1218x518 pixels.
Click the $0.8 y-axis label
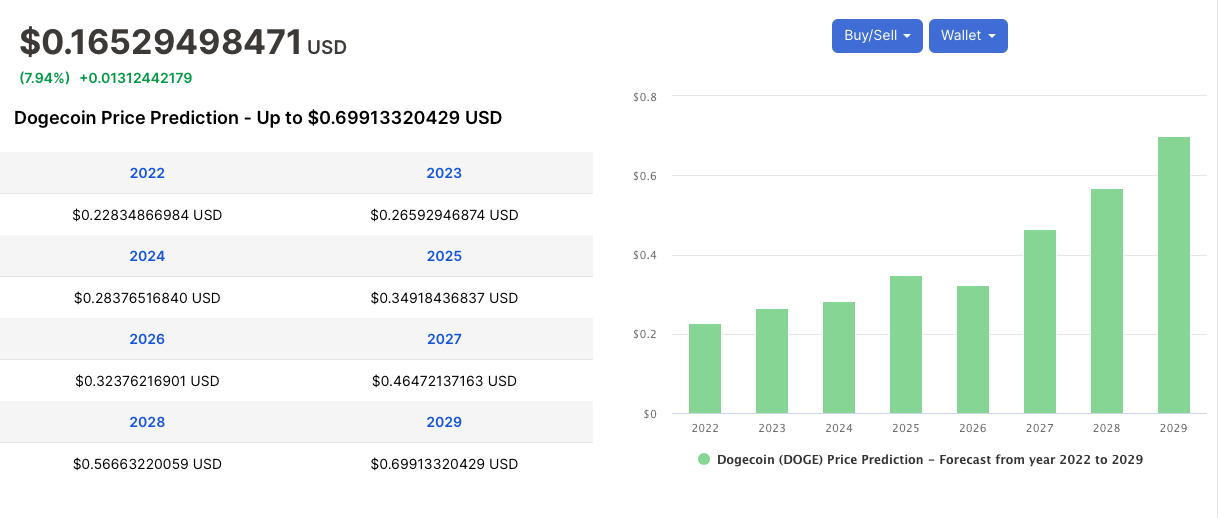pos(645,97)
